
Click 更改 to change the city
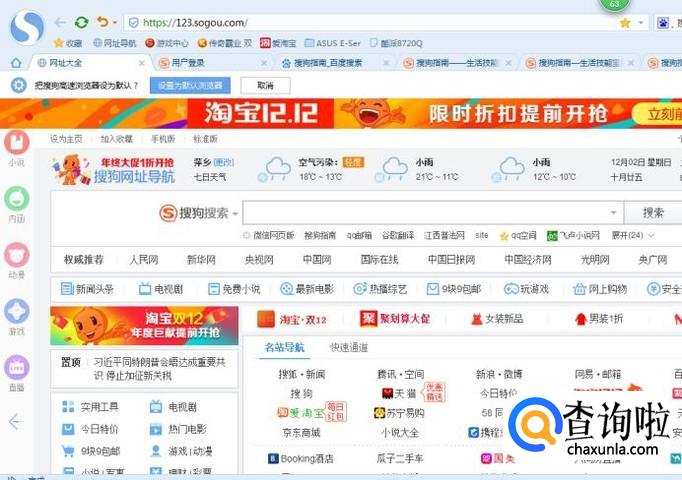(224, 163)
